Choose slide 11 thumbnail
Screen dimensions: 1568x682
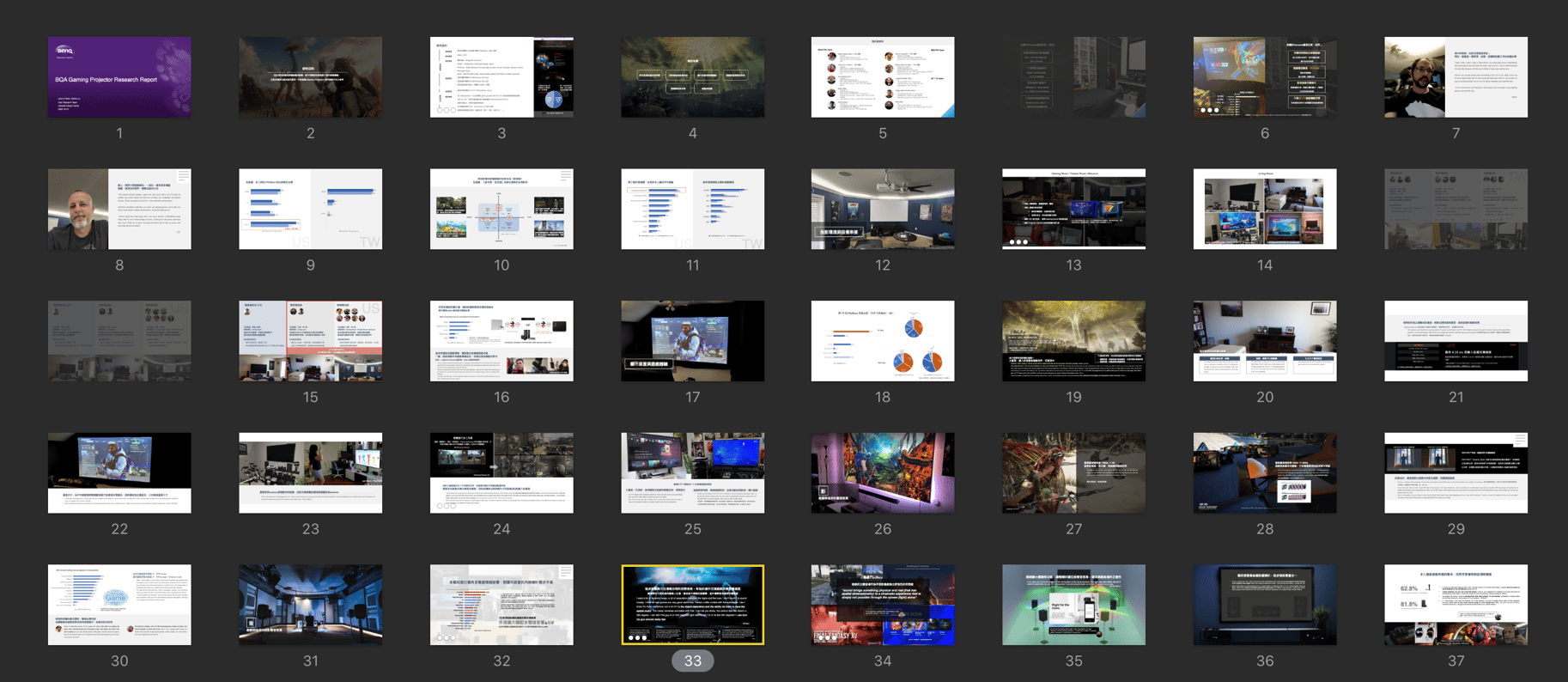click(693, 209)
